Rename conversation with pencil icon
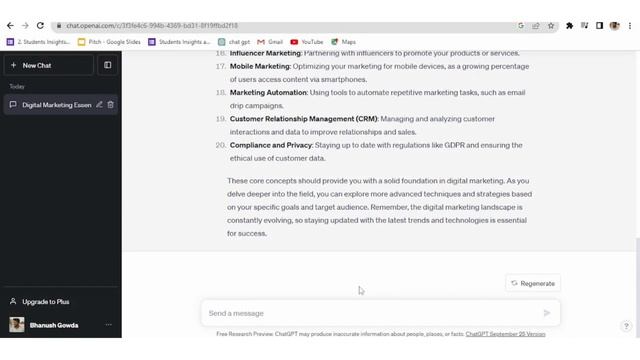 click(x=99, y=104)
